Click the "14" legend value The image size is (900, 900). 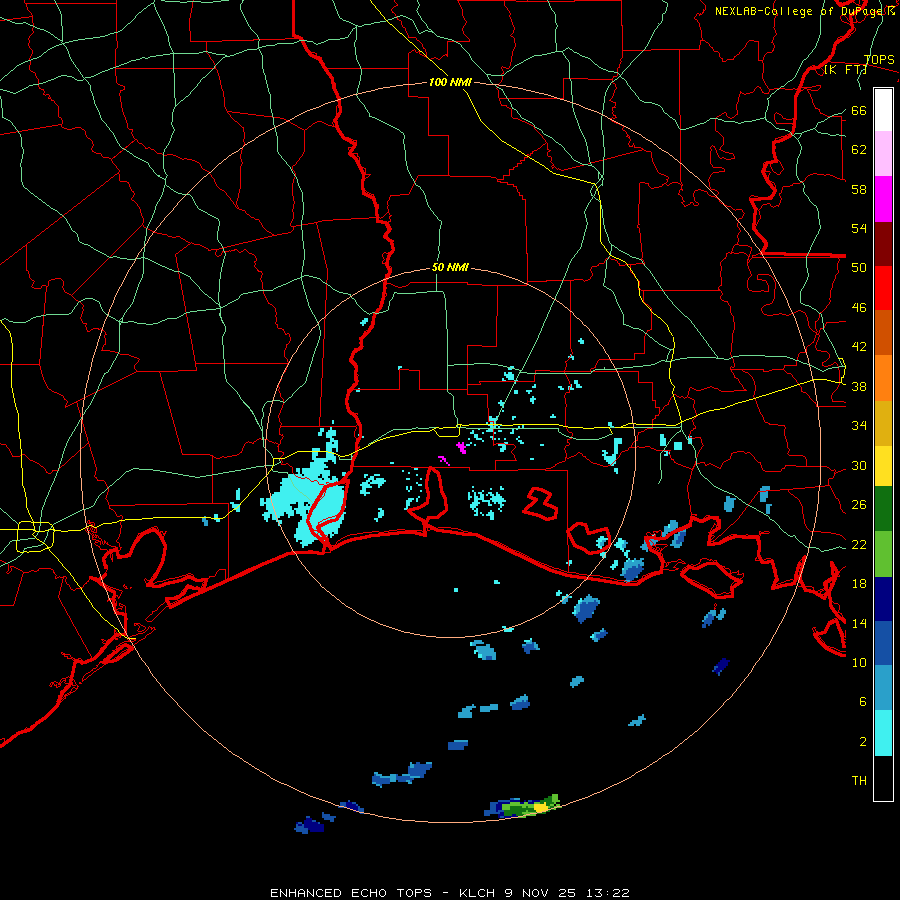pos(859,623)
